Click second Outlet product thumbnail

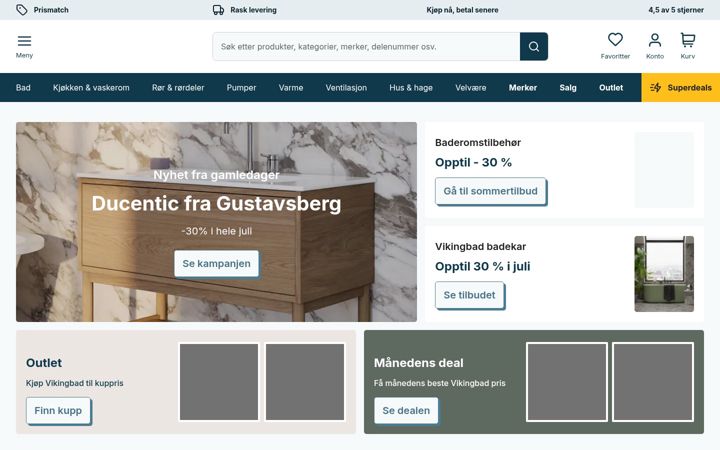305,382
